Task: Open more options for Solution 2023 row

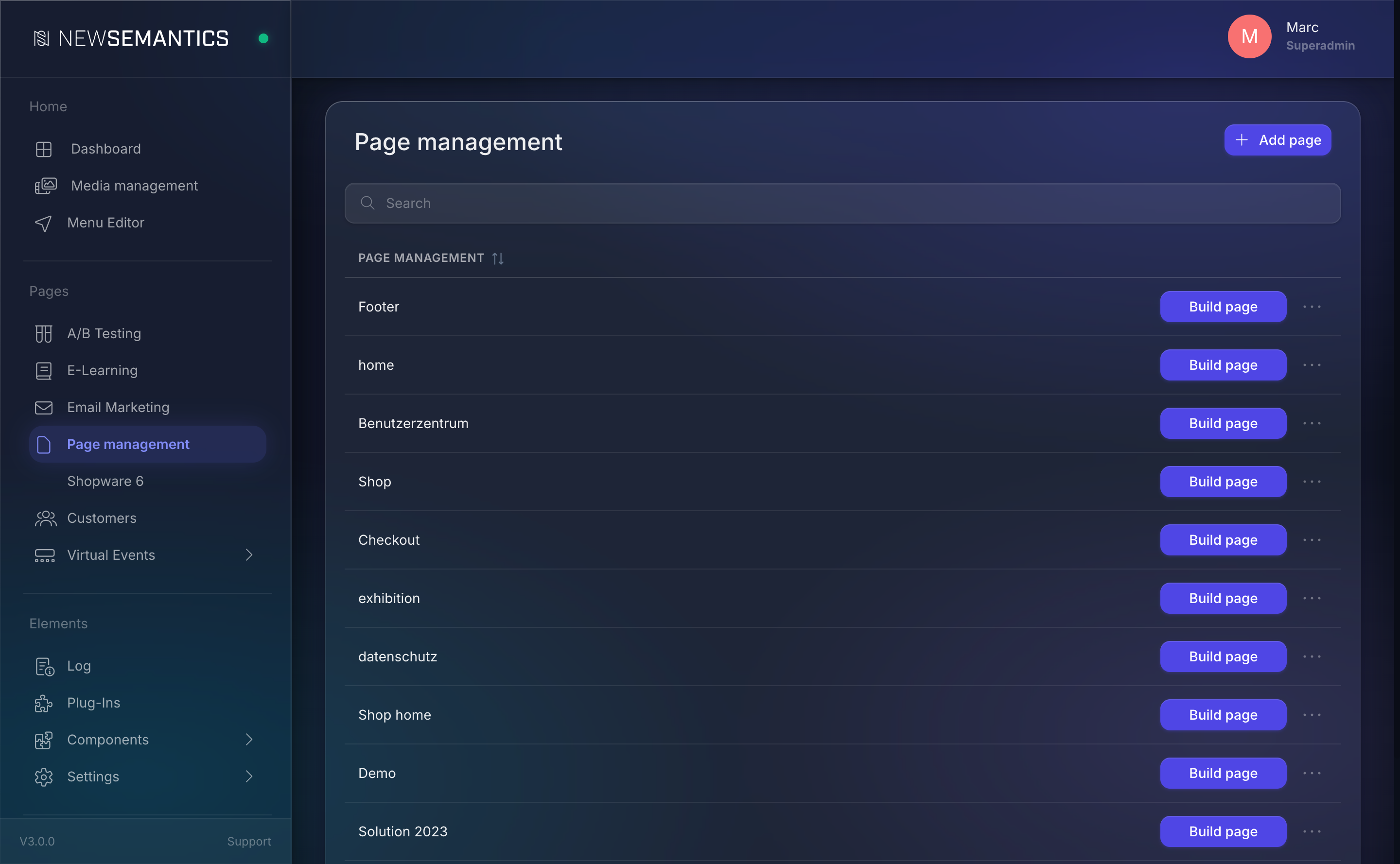Action: (x=1312, y=831)
